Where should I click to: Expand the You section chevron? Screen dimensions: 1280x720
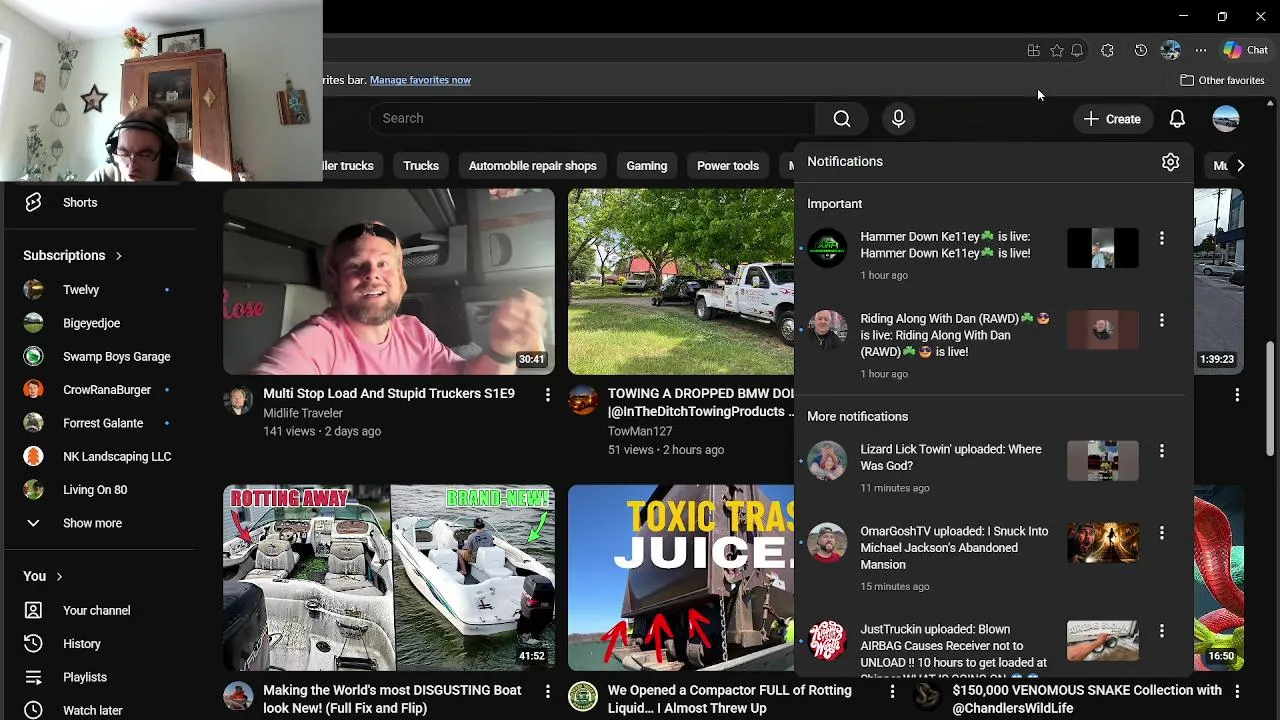(x=59, y=577)
